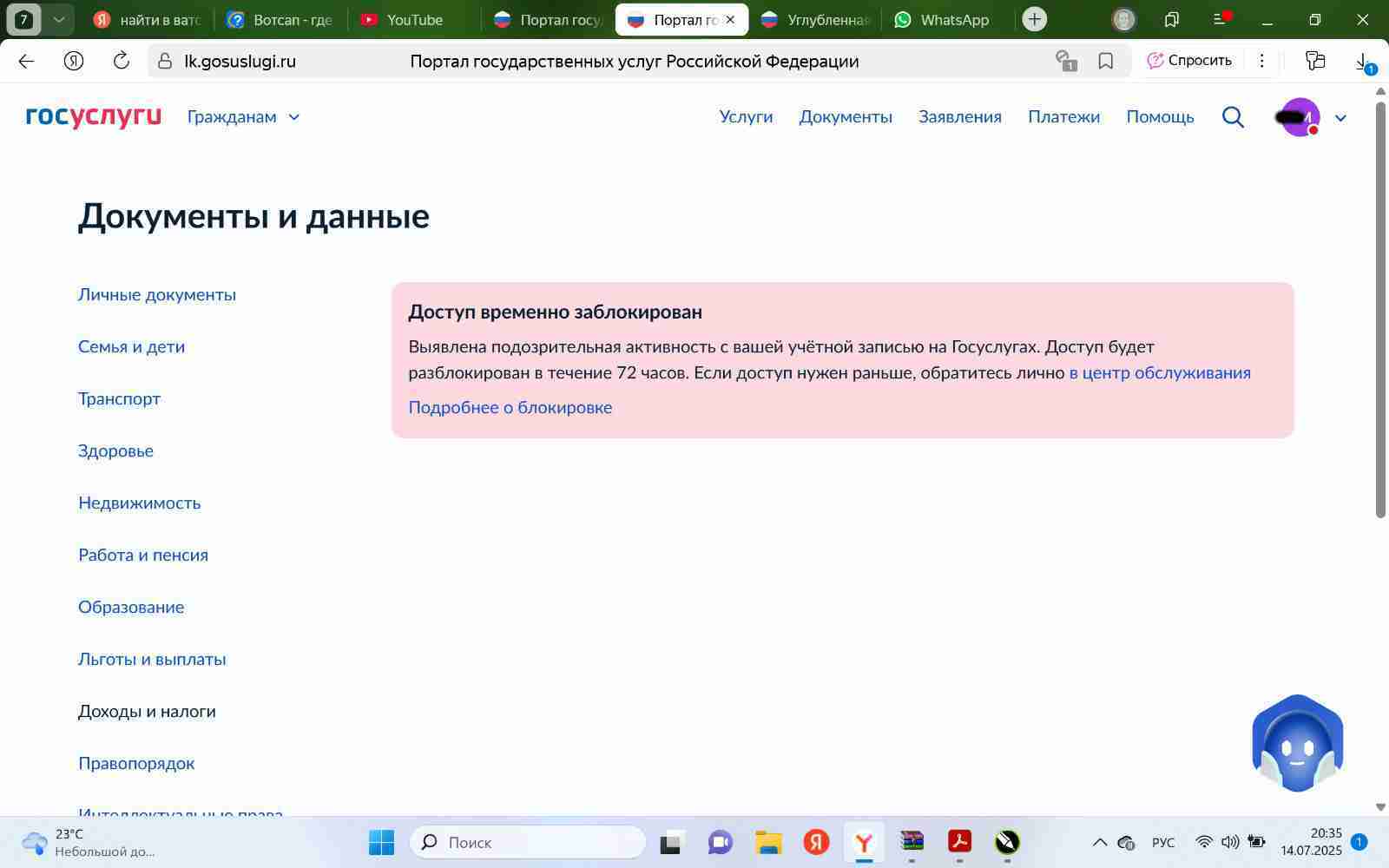Screen dimensions: 1389x868
Task: Open the new tab plus button
Action: pos(1034,19)
